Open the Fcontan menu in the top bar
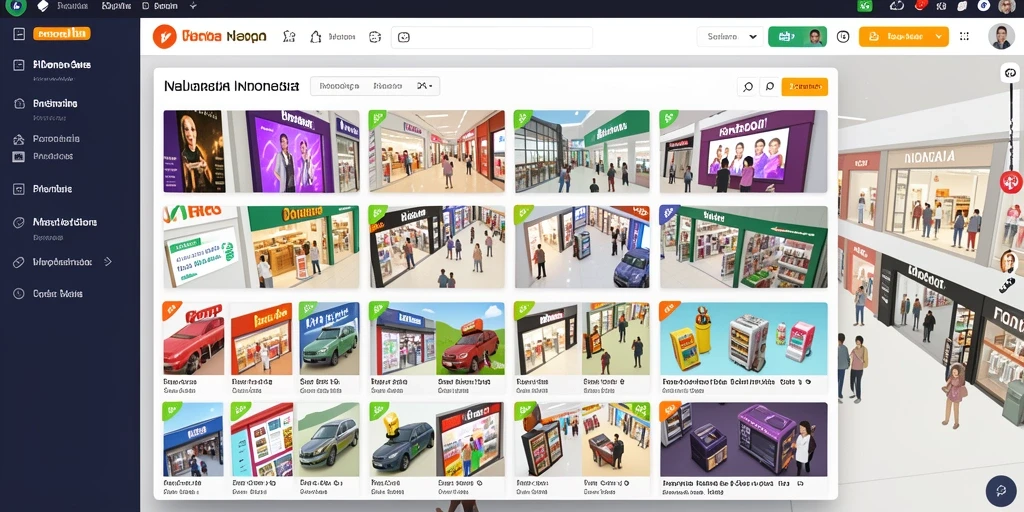The height and width of the screenshot is (512, 1024). (x=72, y=6)
